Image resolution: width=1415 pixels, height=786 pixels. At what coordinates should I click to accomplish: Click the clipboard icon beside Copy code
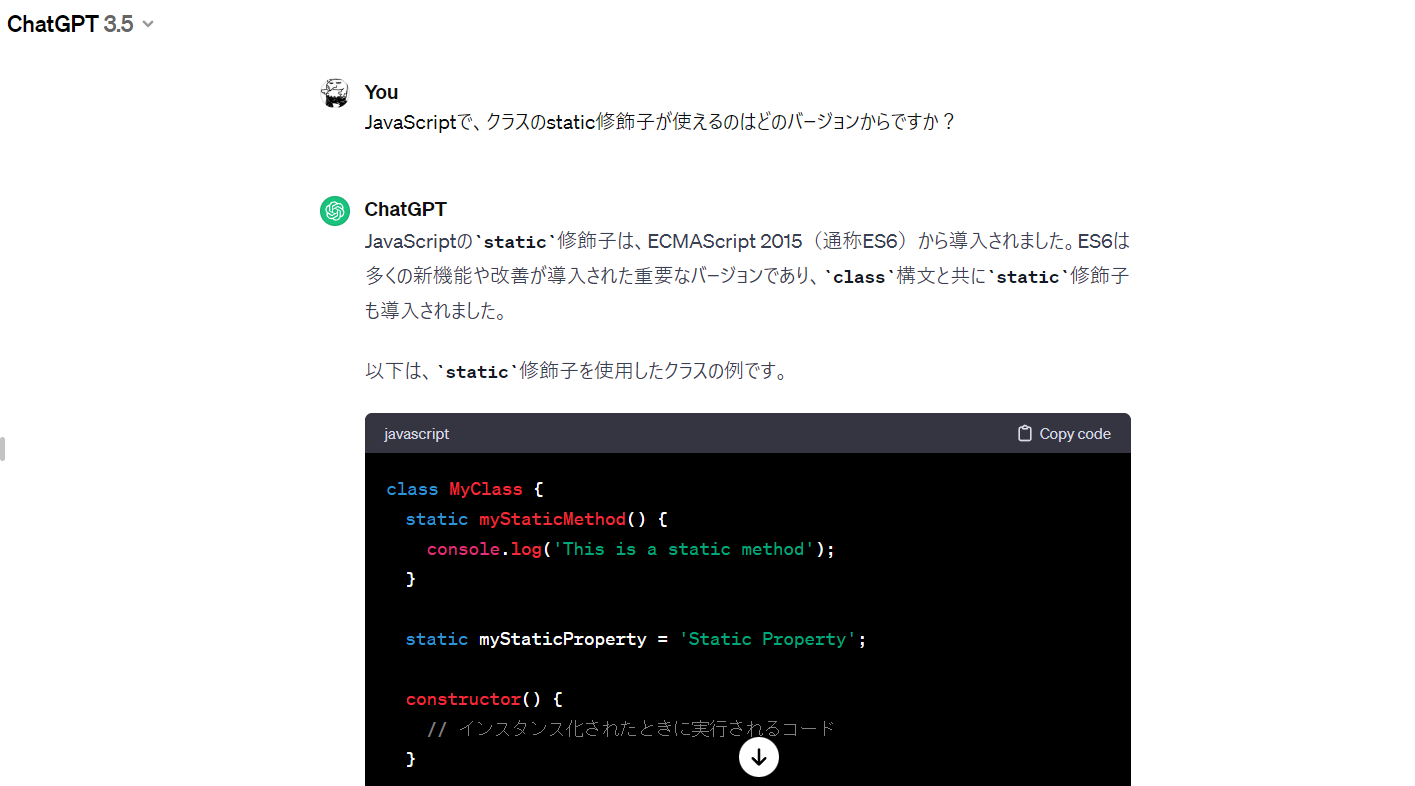pyautogui.click(x=1024, y=434)
